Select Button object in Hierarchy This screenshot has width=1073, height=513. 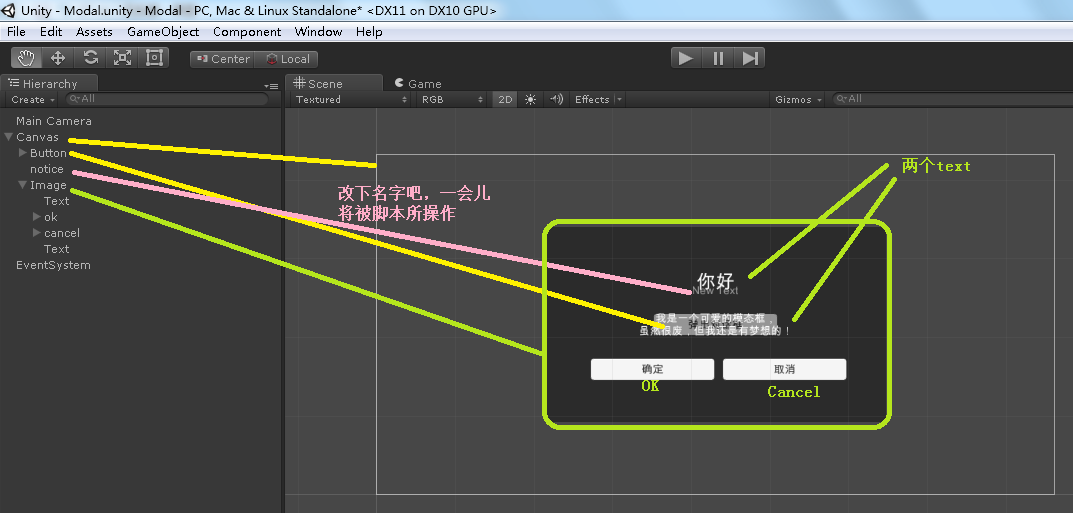coord(48,153)
